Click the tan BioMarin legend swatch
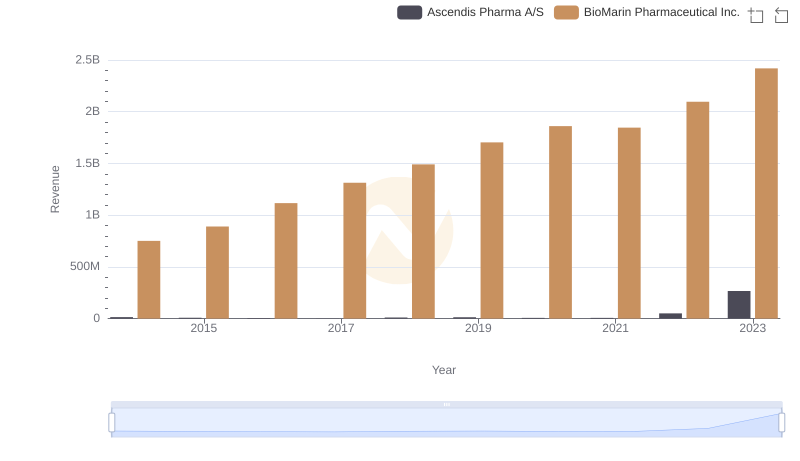This screenshot has width=800, height=461. point(566,12)
